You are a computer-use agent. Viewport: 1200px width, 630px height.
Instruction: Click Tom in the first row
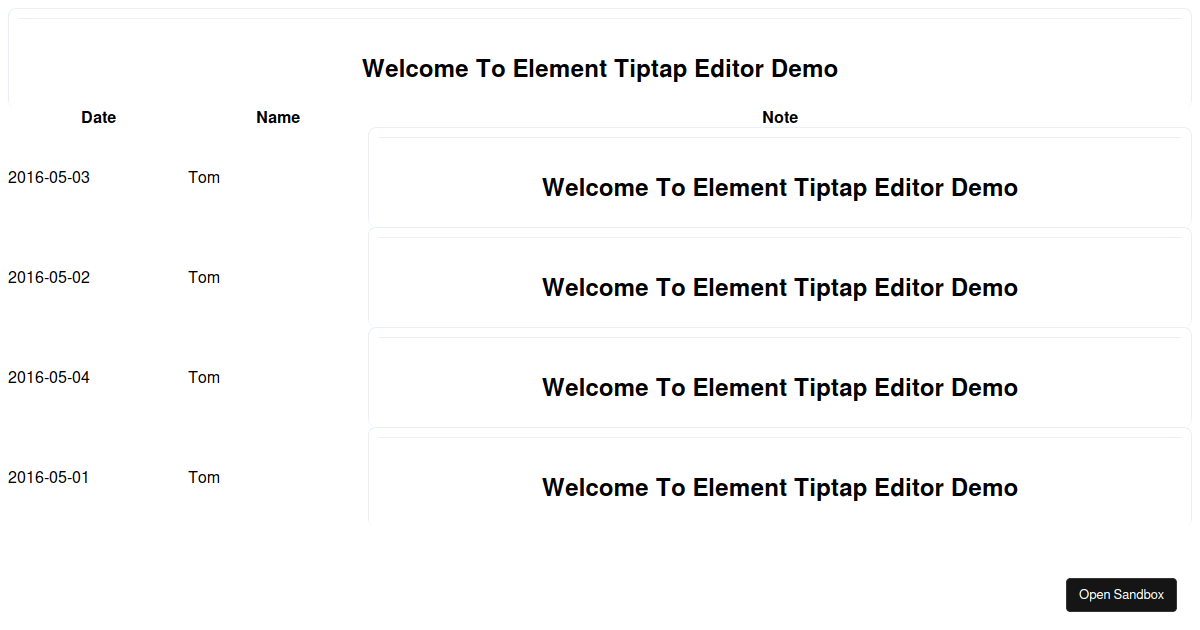pyautogui.click(x=204, y=177)
